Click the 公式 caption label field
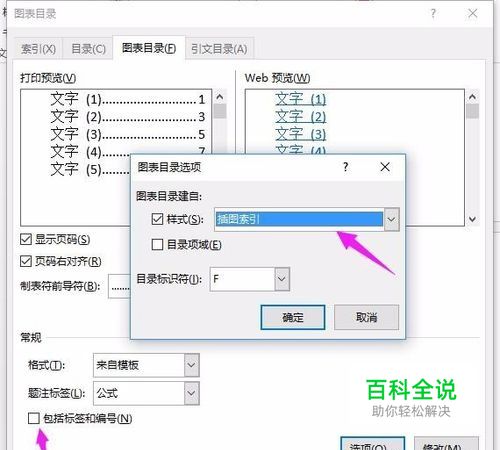The image size is (500, 450). [139, 393]
